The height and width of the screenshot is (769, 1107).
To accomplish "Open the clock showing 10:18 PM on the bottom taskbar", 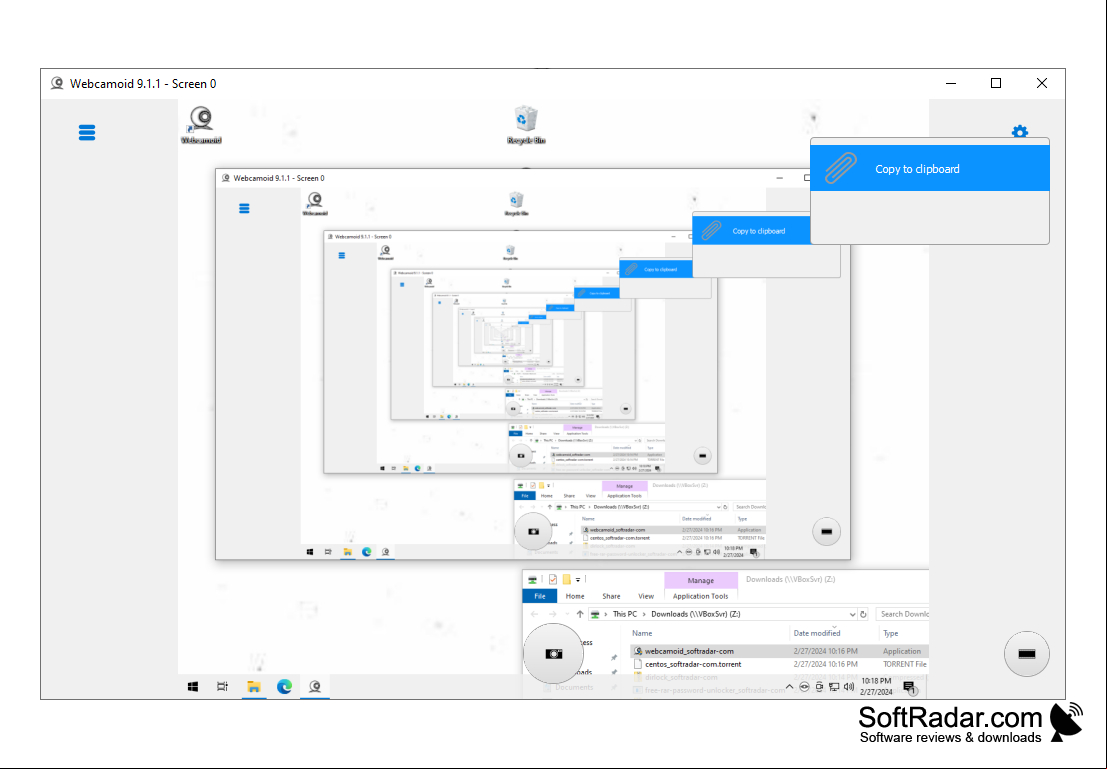I will point(876,686).
